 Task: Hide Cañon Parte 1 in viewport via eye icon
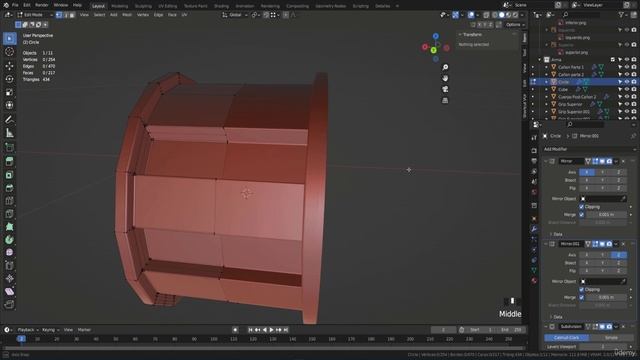click(x=627, y=67)
